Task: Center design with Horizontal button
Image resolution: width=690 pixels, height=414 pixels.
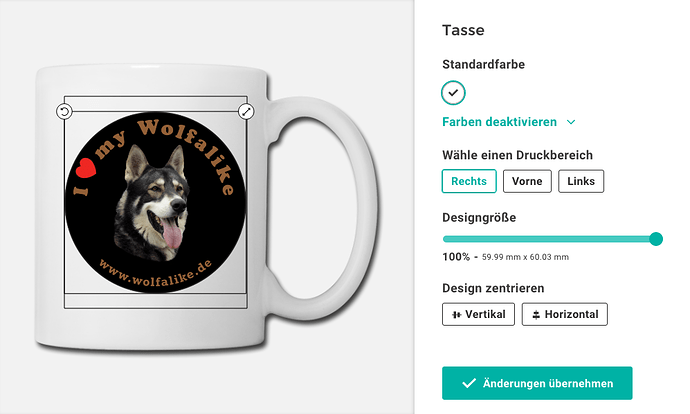Action: point(565,314)
